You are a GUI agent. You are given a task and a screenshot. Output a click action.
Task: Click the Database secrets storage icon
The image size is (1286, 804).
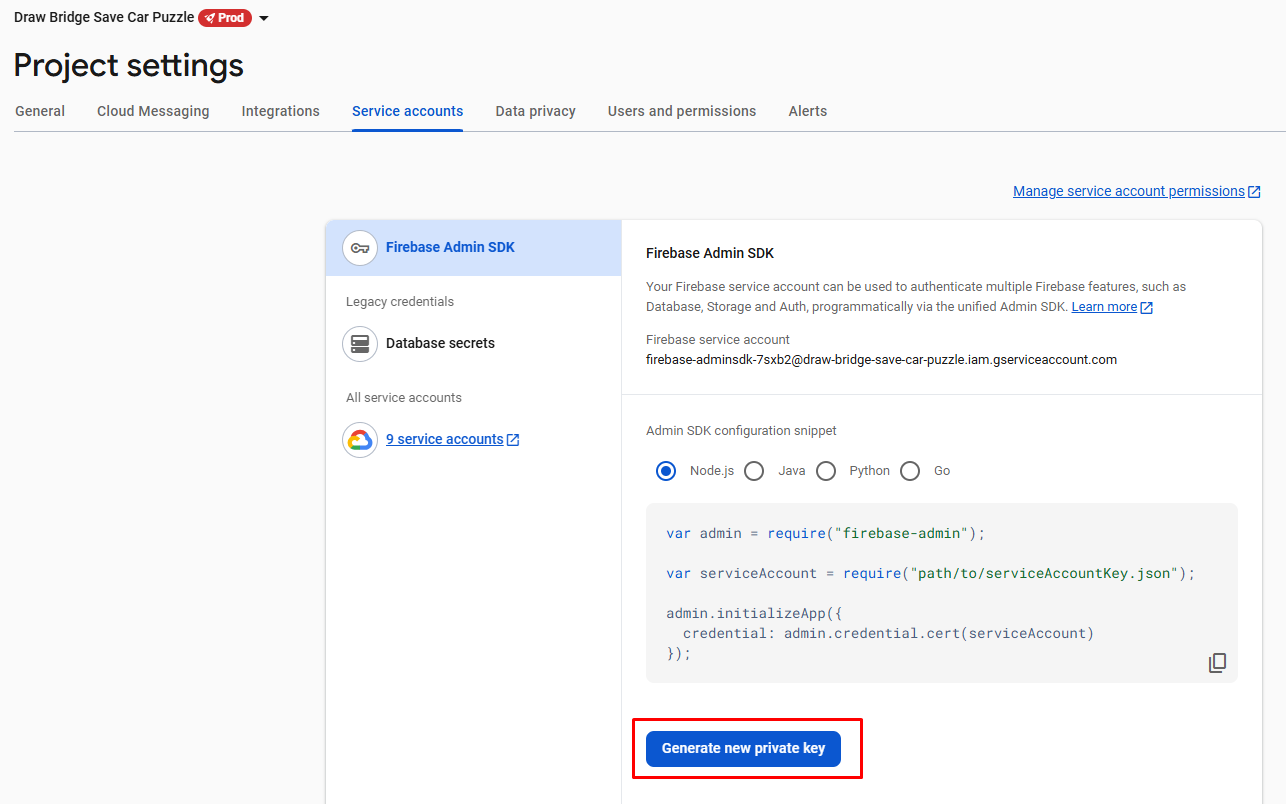pos(360,344)
